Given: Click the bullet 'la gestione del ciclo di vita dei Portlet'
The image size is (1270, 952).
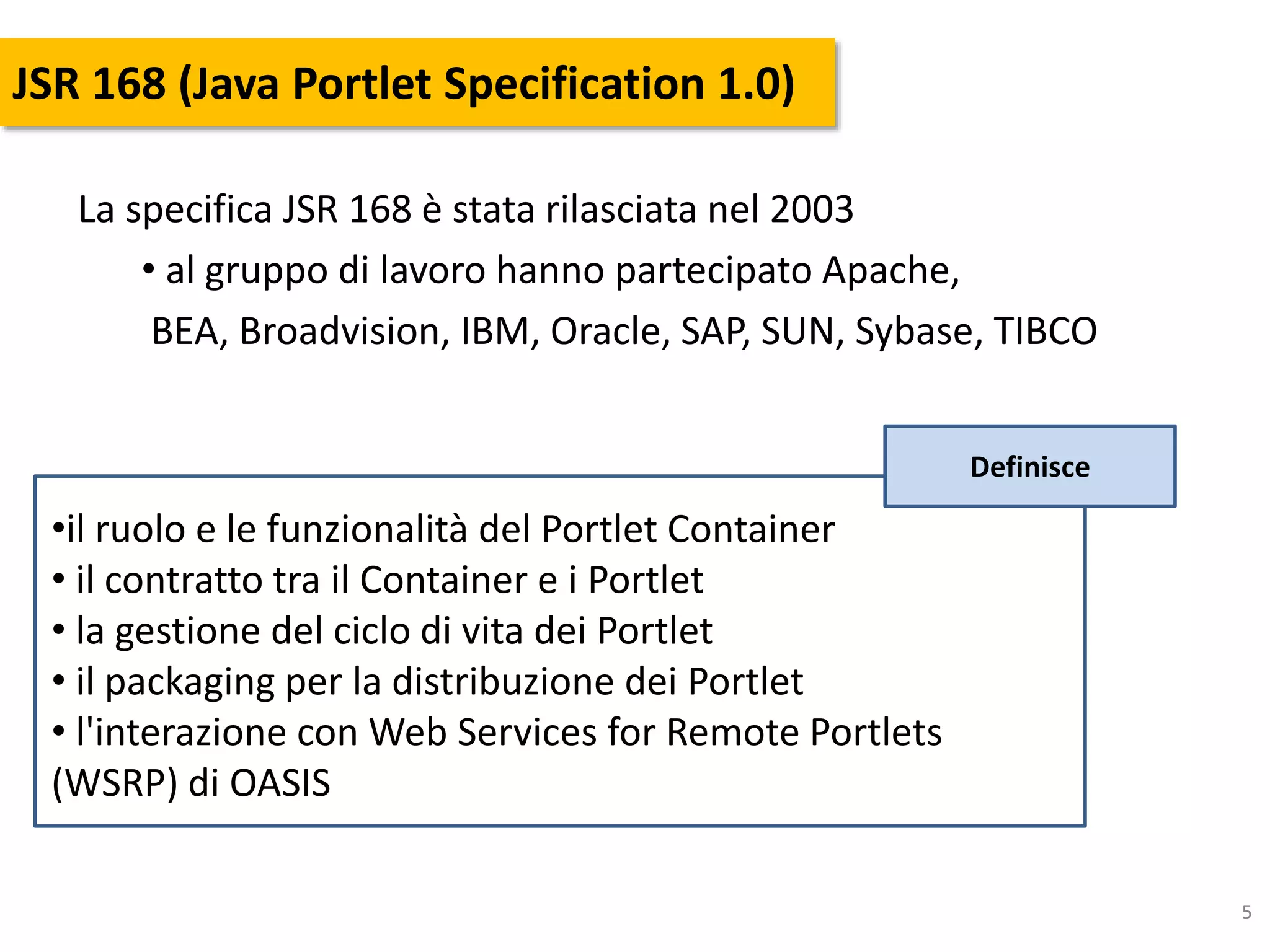Looking at the screenshot, I should pyautogui.click(x=383, y=632).
